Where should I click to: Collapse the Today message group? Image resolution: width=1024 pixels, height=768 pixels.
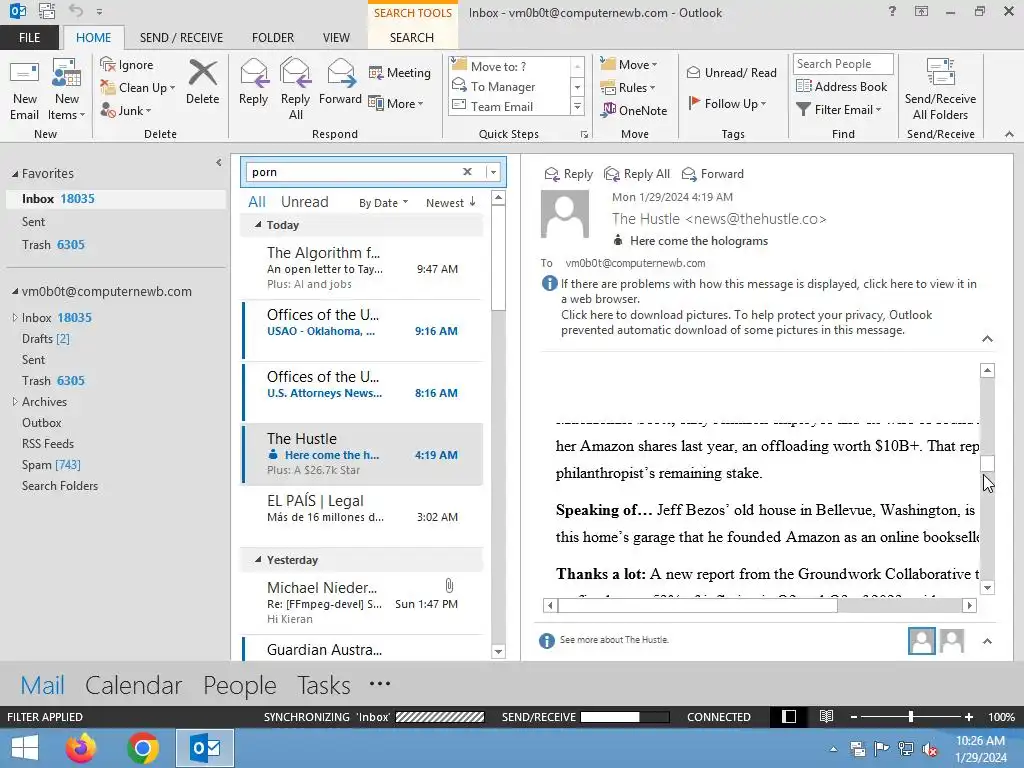tap(258, 225)
